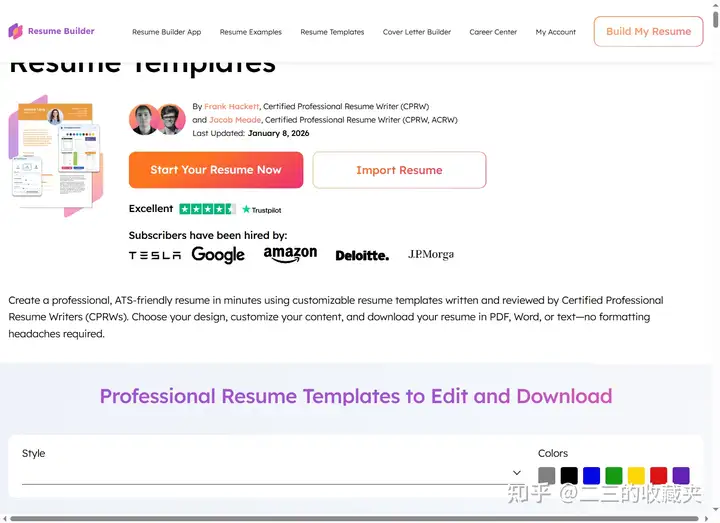Click the Trustpilot logo

pos(262,210)
